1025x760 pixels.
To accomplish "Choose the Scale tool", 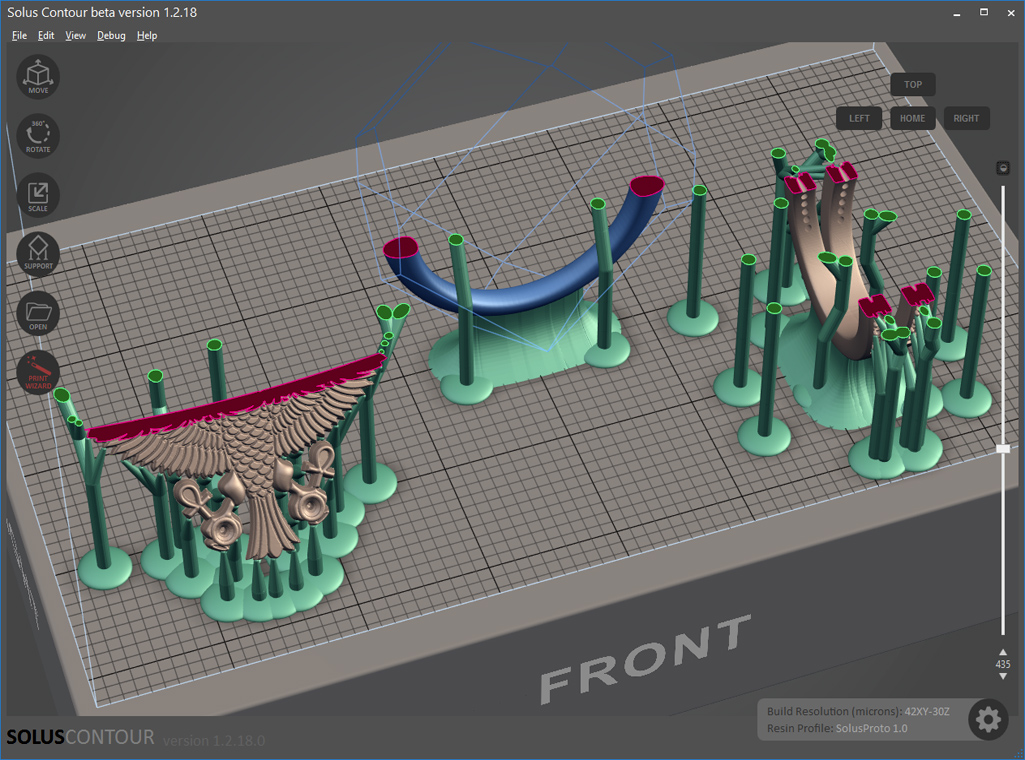I will point(38,195).
